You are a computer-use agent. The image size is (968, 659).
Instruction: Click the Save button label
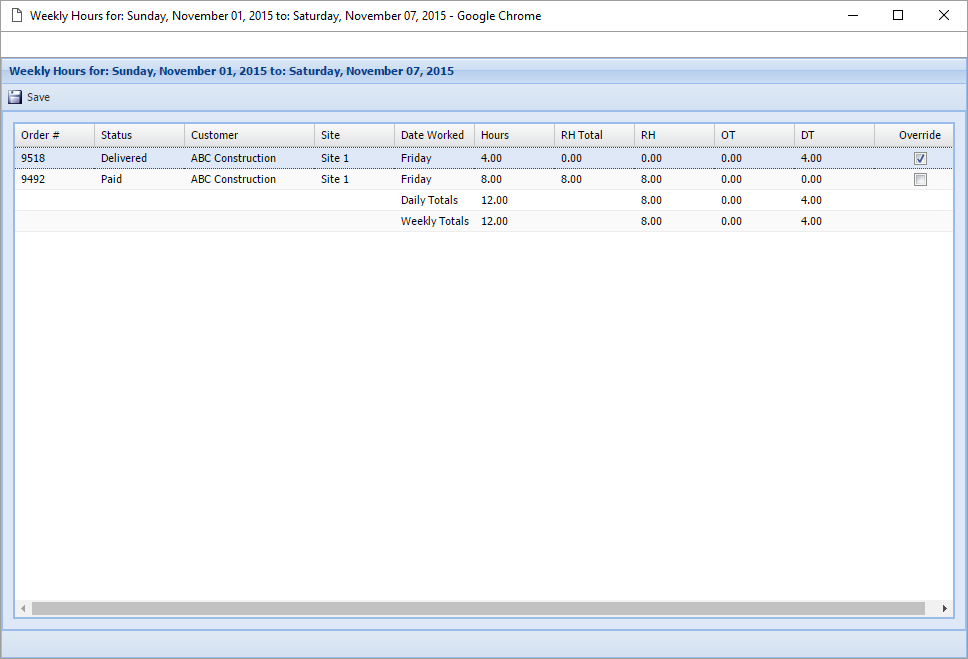click(x=38, y=97)
